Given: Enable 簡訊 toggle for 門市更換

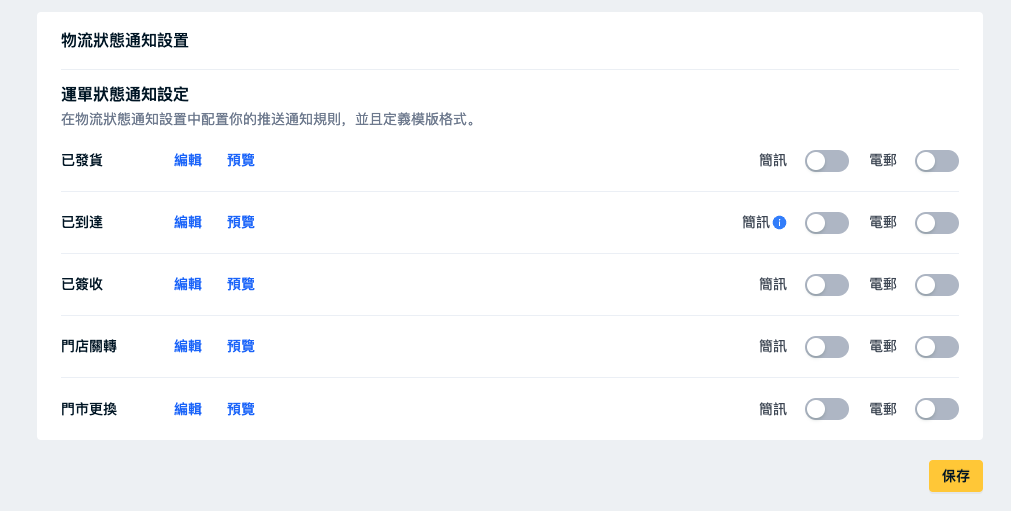Looking at the screenshot, I should click(827, 409).
